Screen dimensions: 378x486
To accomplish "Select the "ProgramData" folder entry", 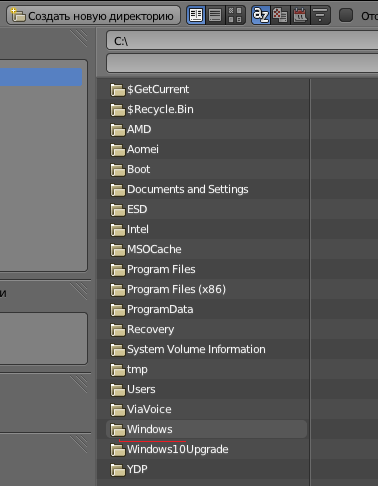I will click(x=160, y=309).
